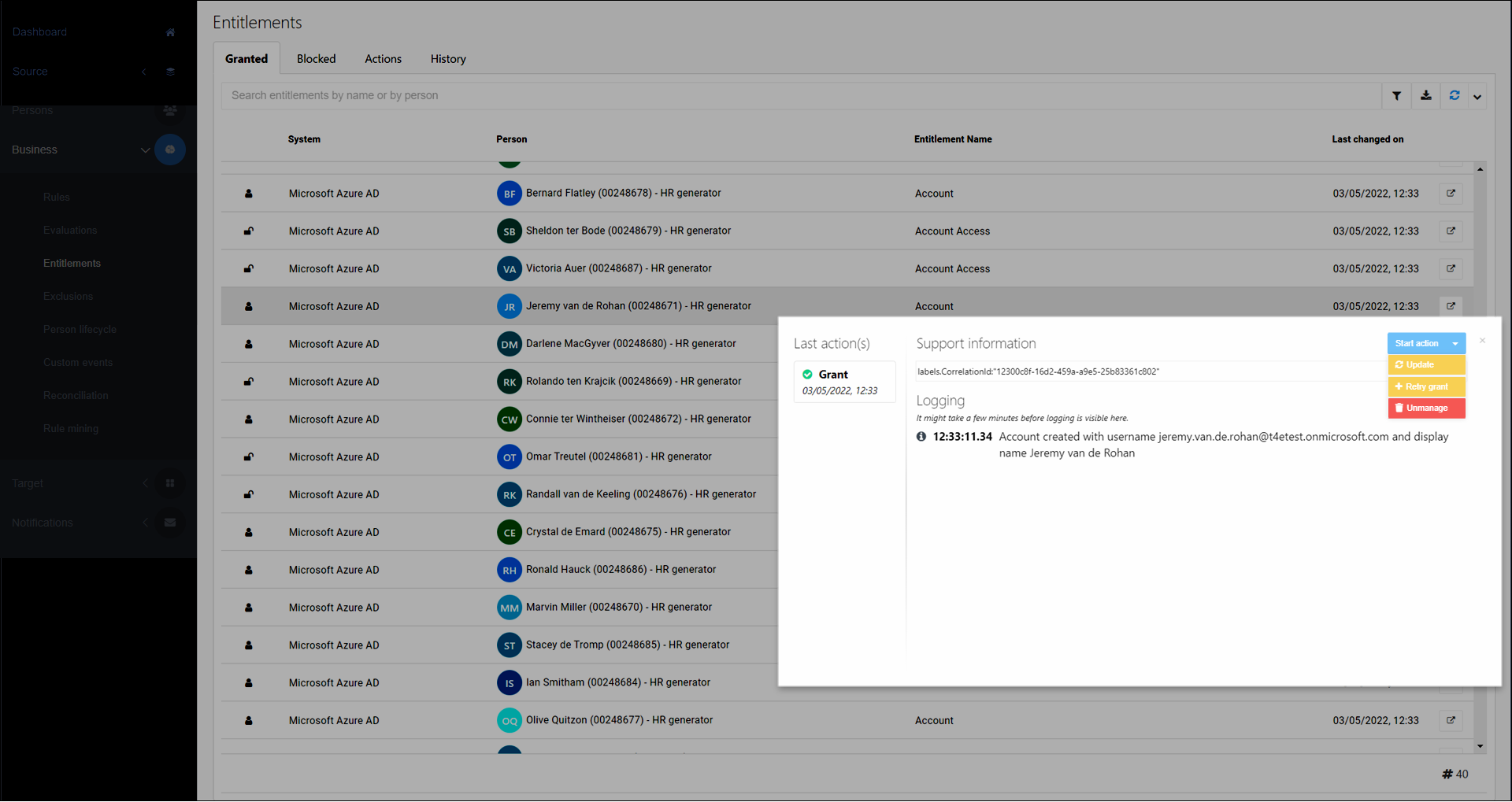Image resolution: width=1512 pixels, height=802 pixels.
Task: Click the filter funnel icon
Action: (x=1396, y=96)
